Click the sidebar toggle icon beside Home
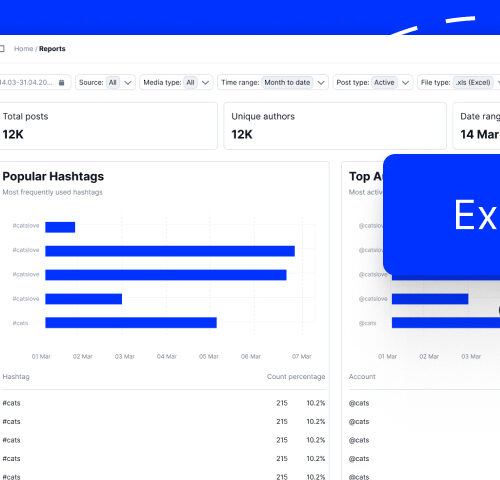 [x=2, y=49]
